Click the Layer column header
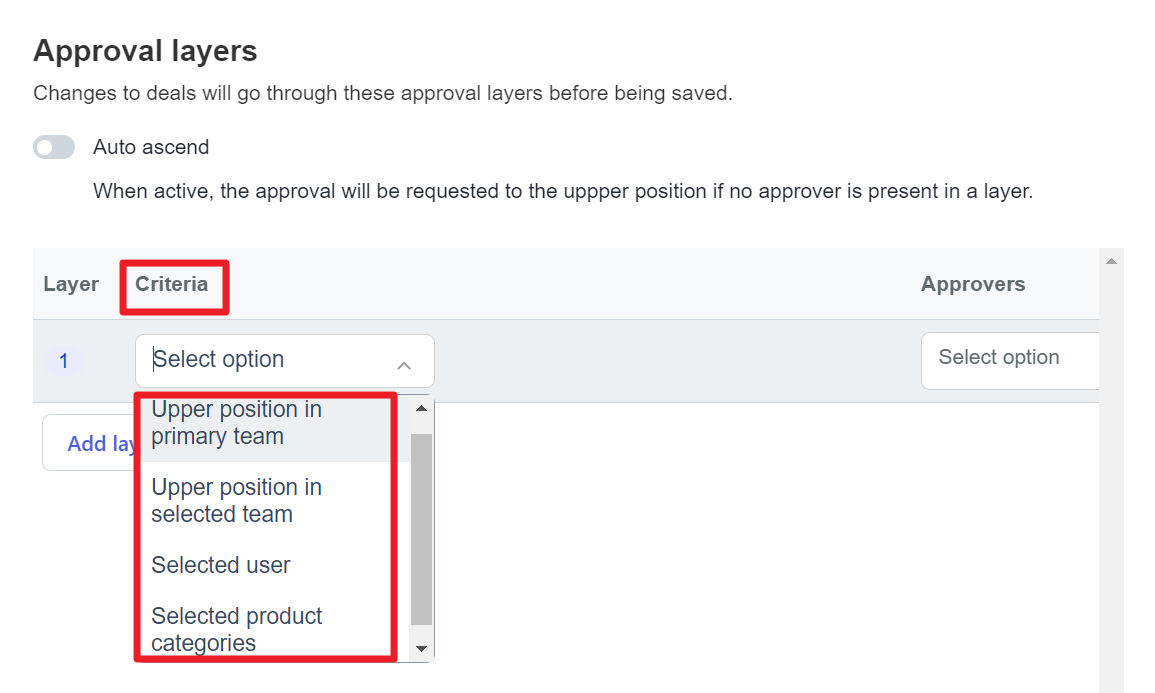 [x=71, y=284]
